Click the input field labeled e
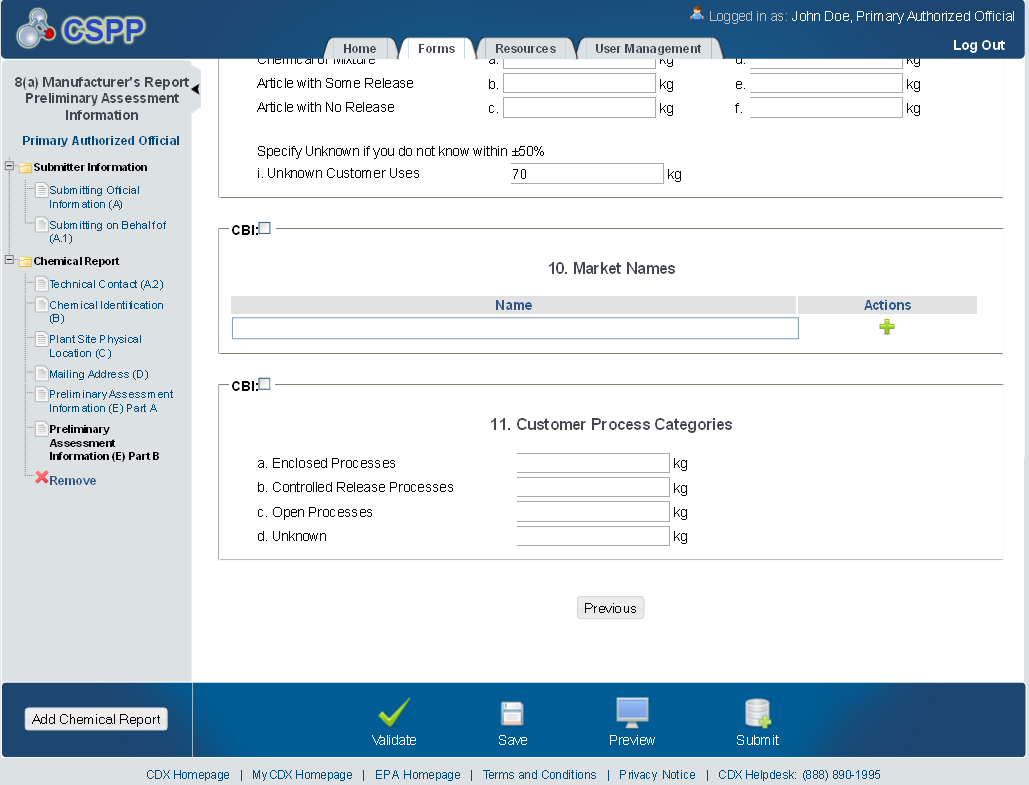This screenshot has height=785, width=1029. [x=826, y=83]
